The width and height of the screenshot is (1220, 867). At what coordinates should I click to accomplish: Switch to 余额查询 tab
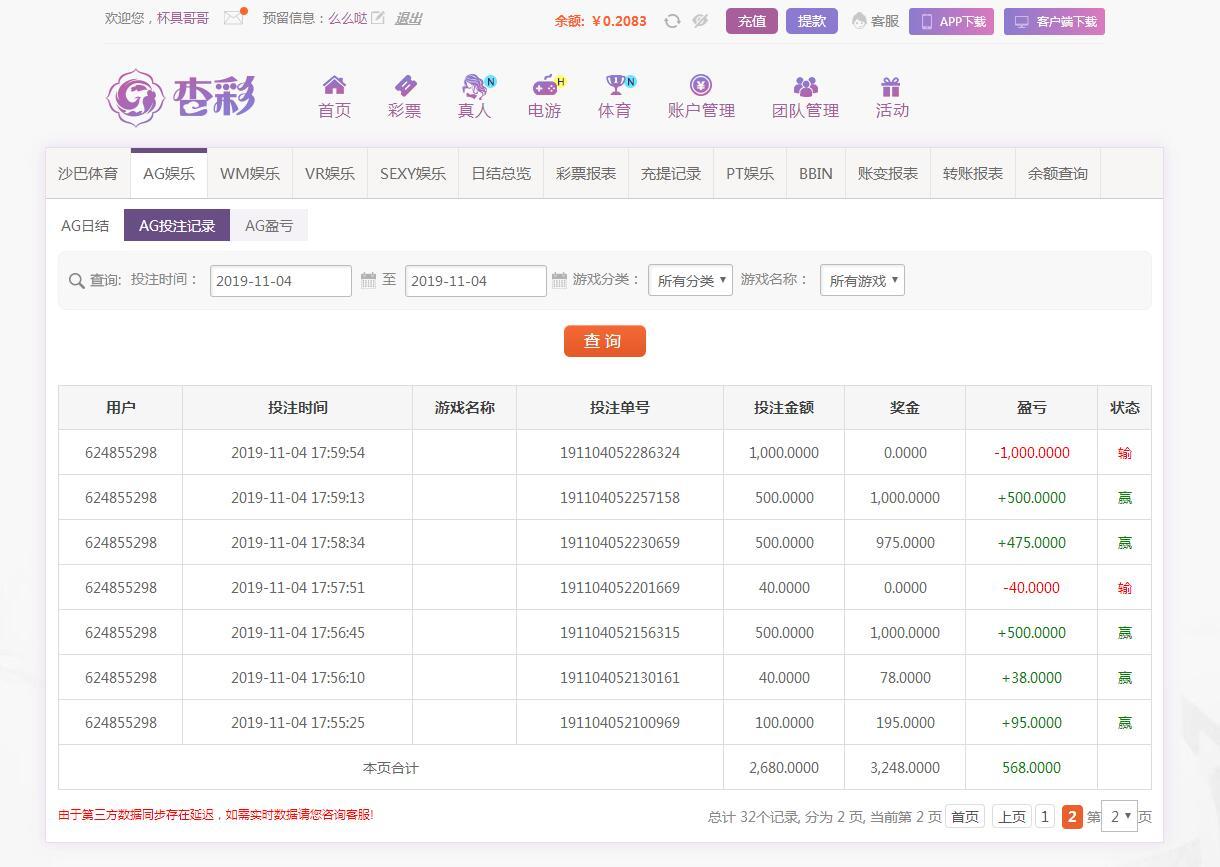tap(1058, 173)
